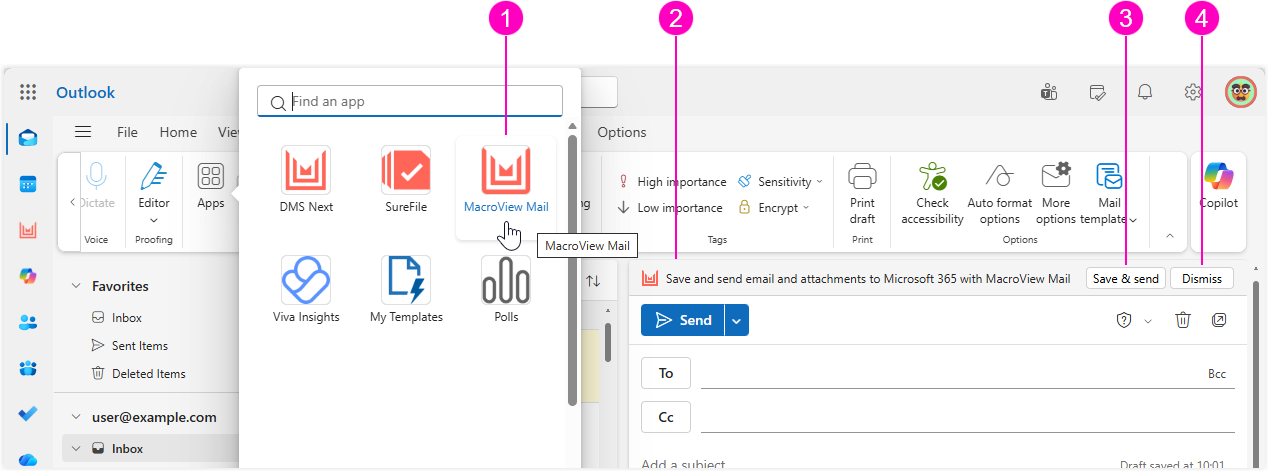Viewport: 1269px width, 472px height.
Task: Expand the Editor dropdown arrow
Action: [x=154, y=220]
